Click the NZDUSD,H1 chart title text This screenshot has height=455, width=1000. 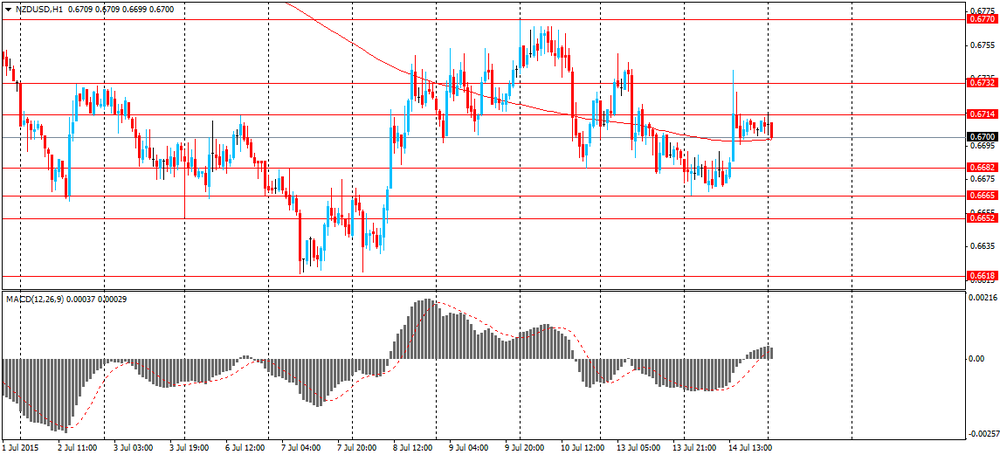click(x=40, y=9)
